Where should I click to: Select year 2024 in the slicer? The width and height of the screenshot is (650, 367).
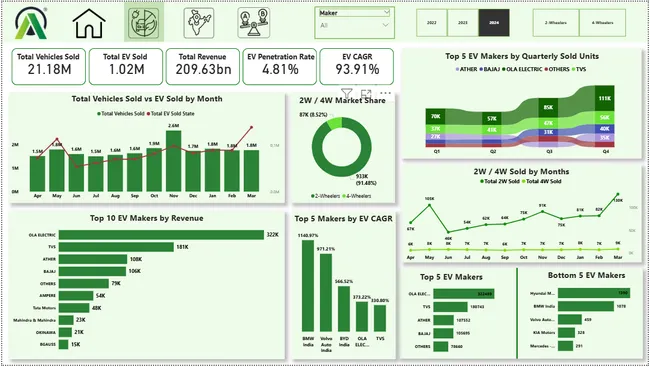click(494, 23)
